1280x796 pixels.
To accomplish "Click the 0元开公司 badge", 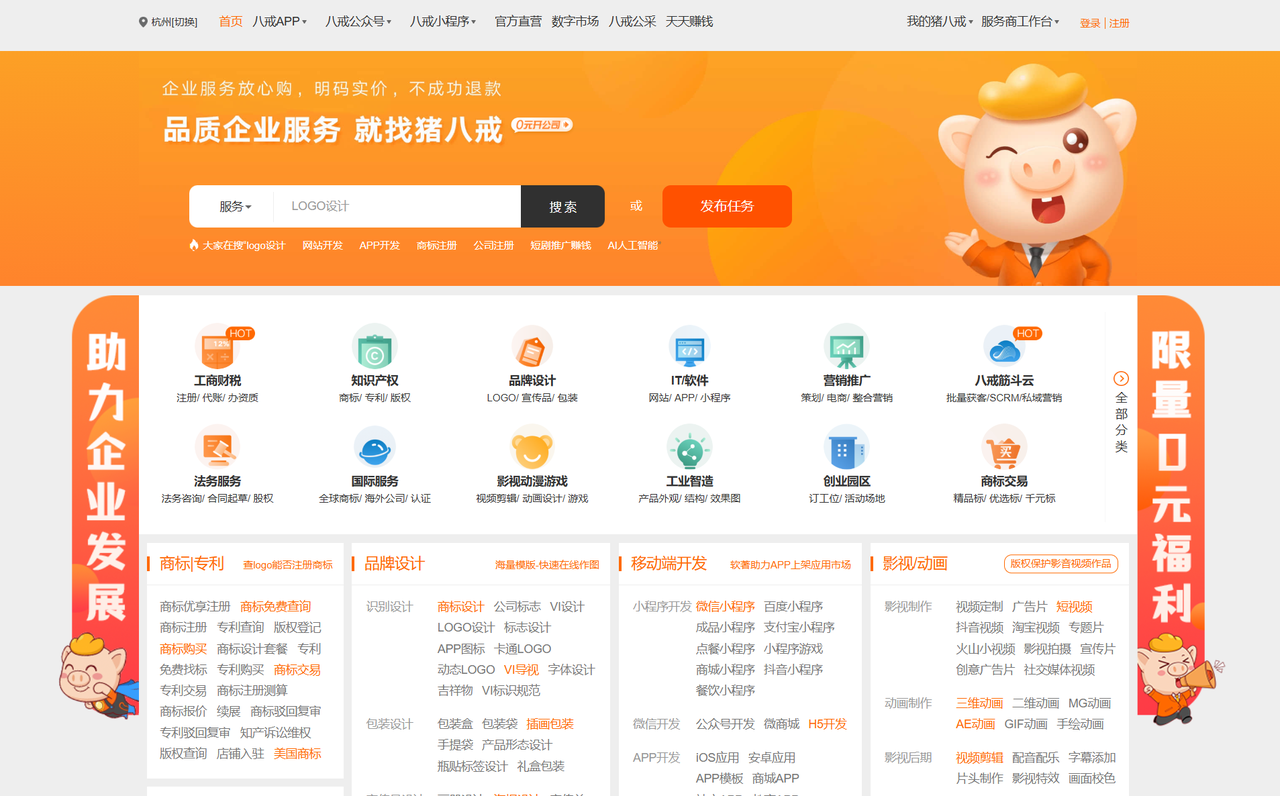I will pos(542,125).
